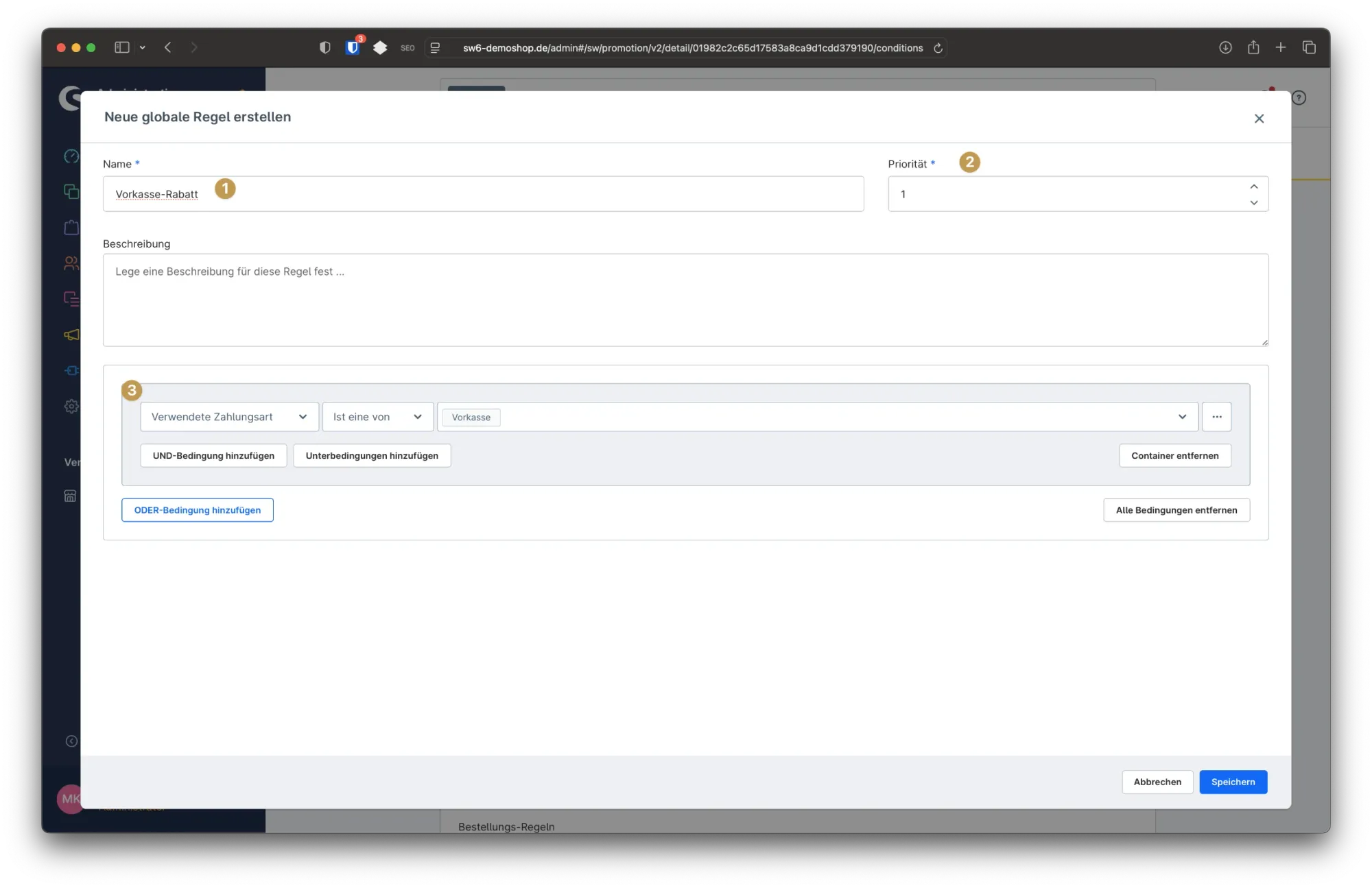Toggle the browser sidebar icon
Viewport: 1372px width, 888px height.
click(122, 47)
